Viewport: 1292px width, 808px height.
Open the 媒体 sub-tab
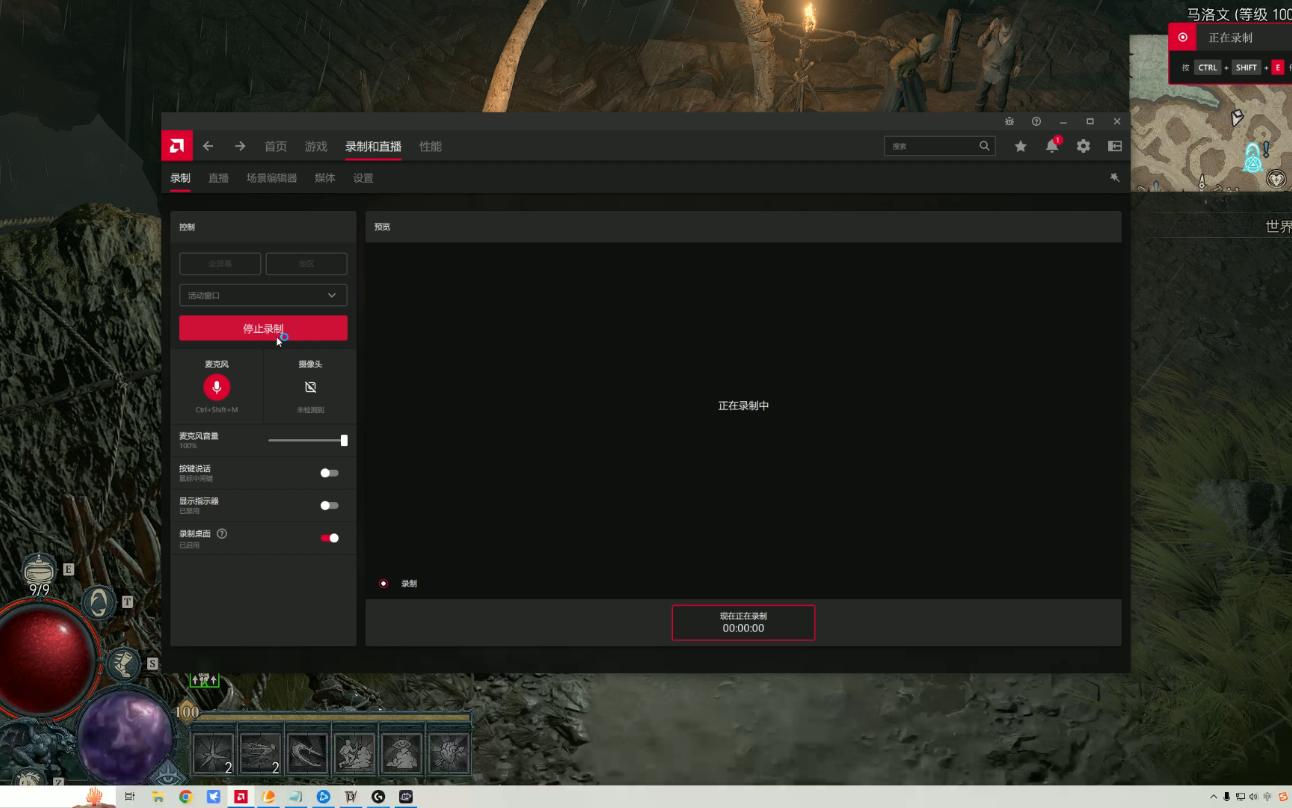point(325,178)
